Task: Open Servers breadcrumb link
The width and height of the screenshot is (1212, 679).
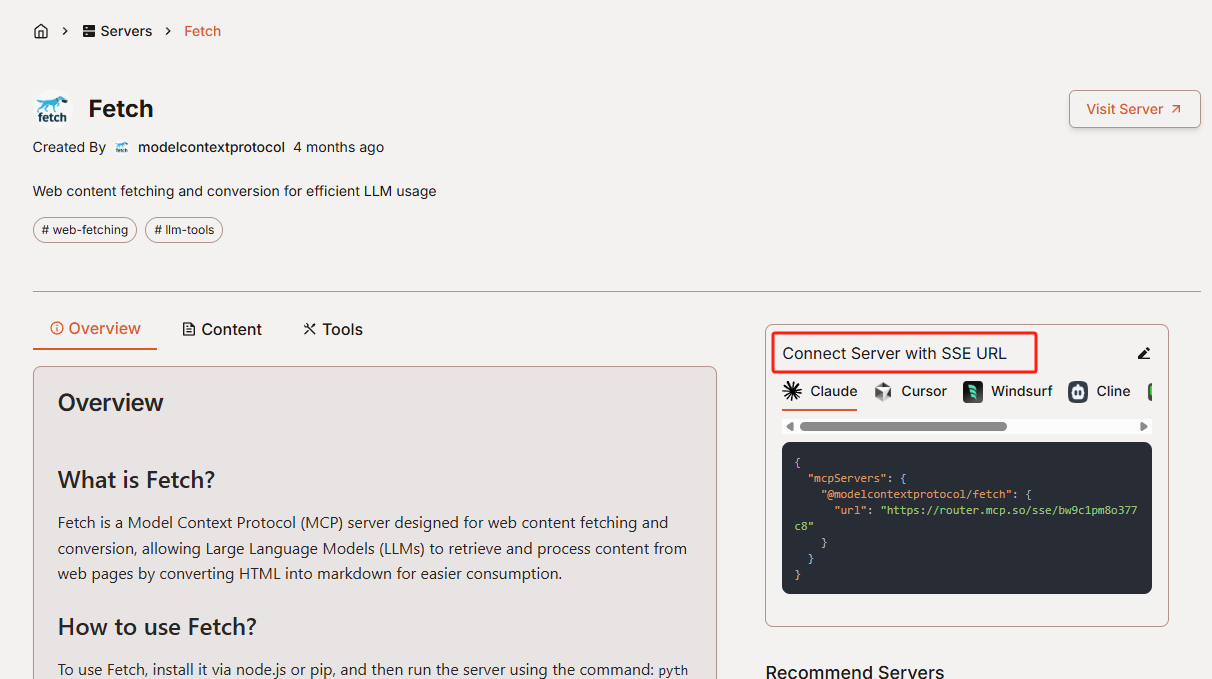Action: click(x=117, y=31)
